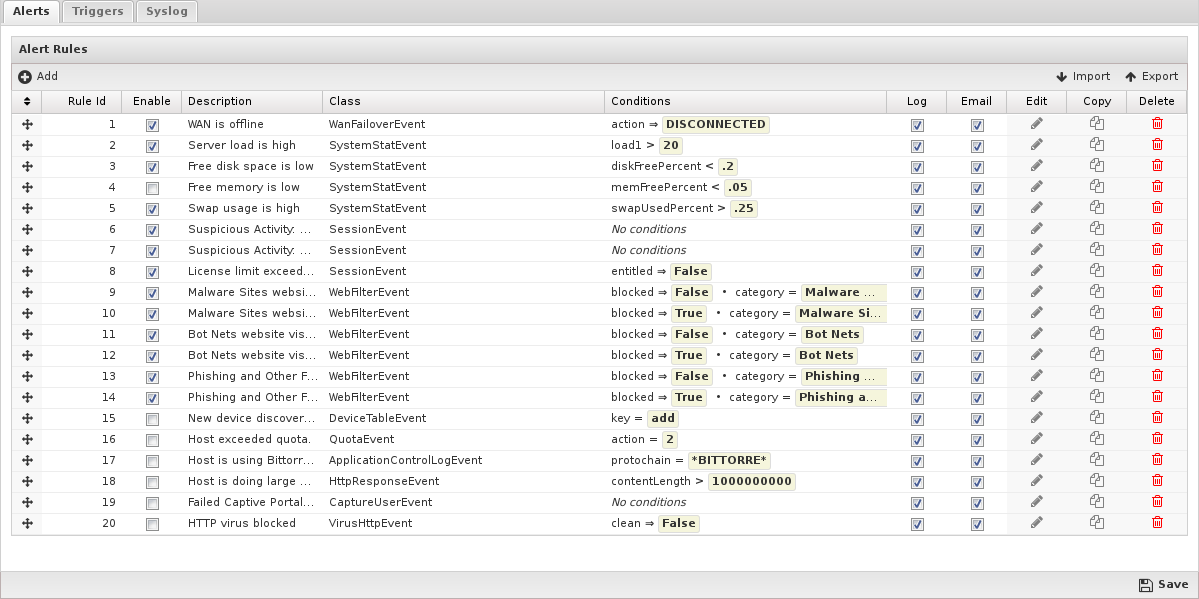This screenshot has width=1199, height=599.
Task: Click the Delete column header
Action: pos(1156,101)
